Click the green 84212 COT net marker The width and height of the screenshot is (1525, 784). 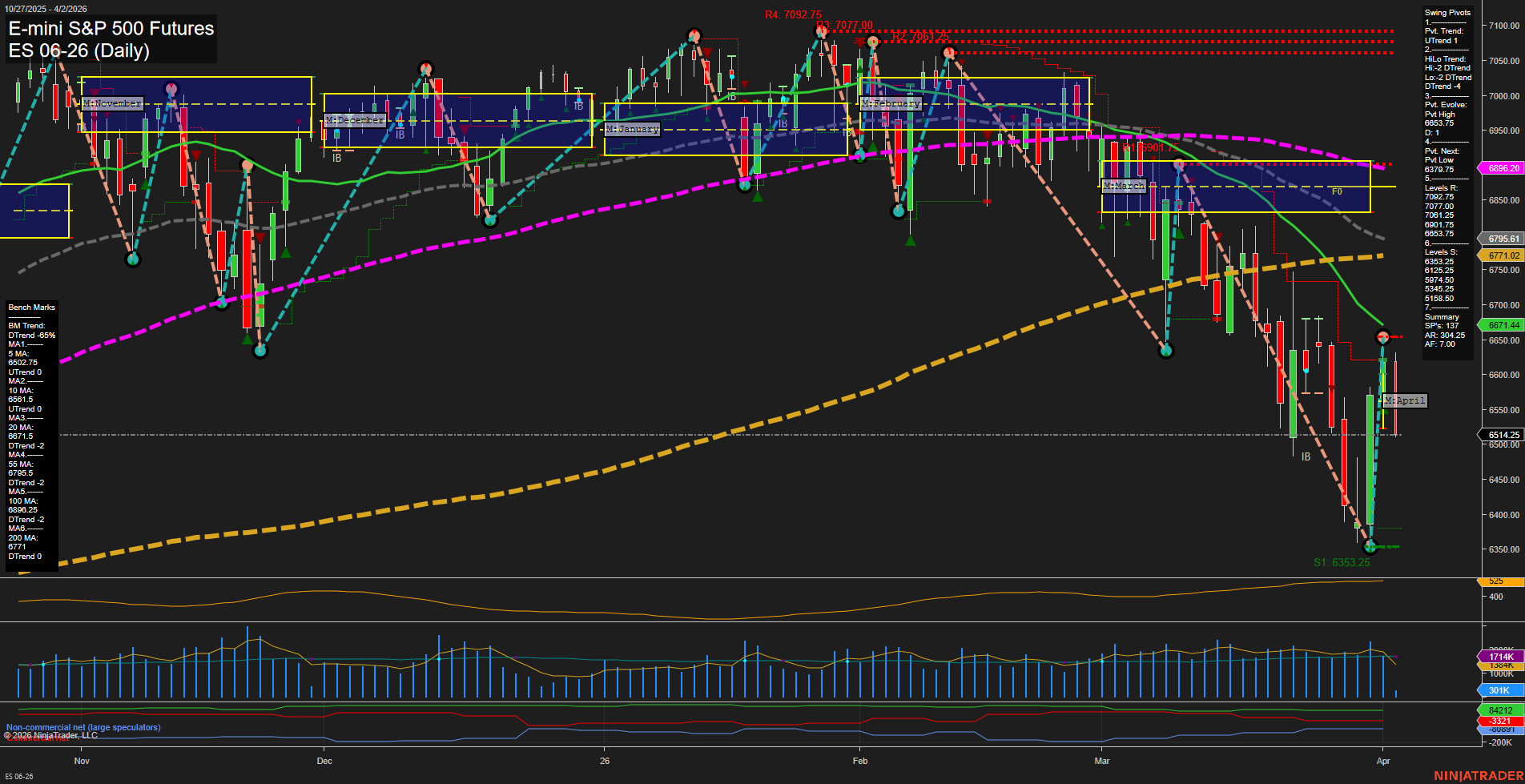1501,710
